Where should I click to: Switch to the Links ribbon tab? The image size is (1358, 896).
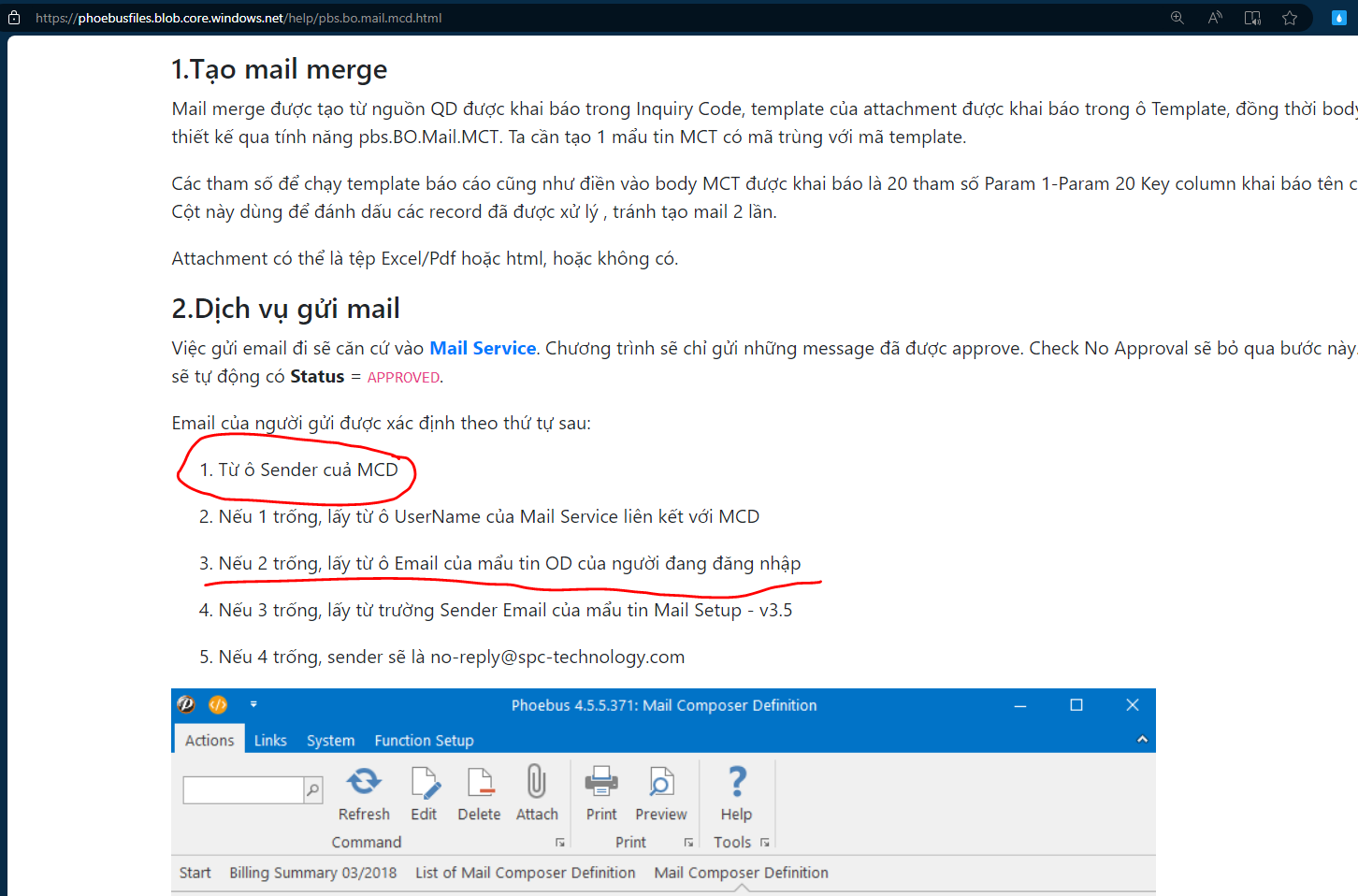coord(270,740)
